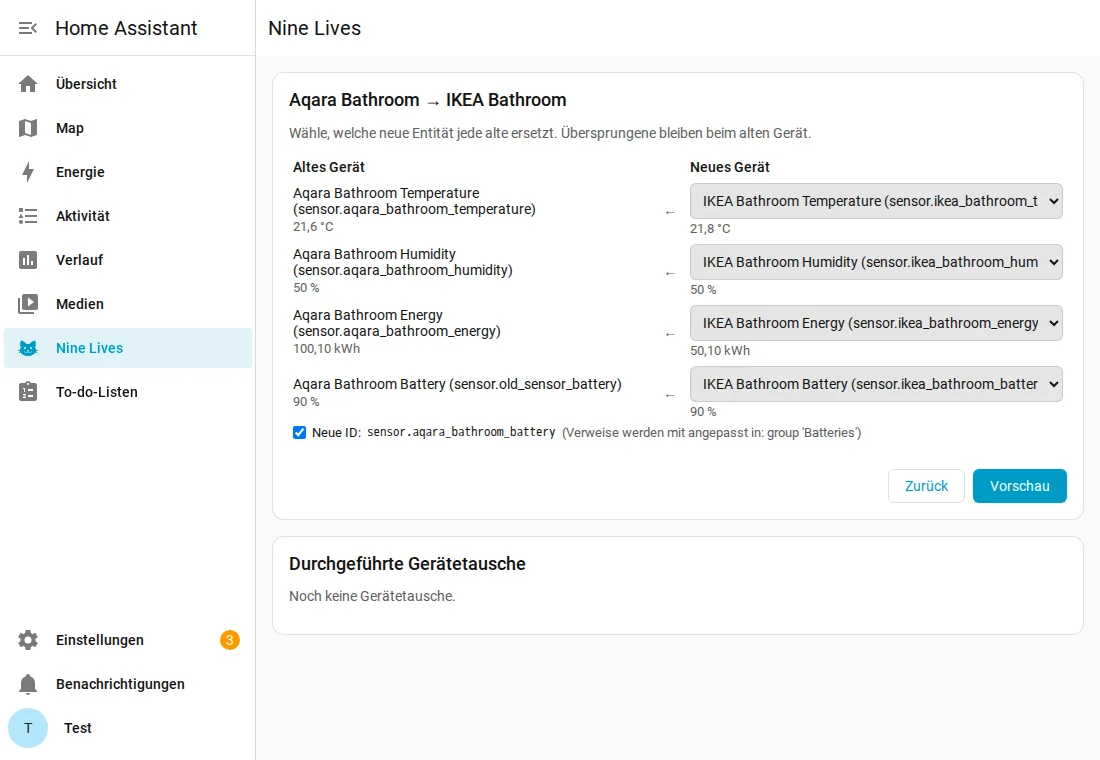Image resolution: width=1100 pixels, height=760 pixels.
Task: Go to Energie in the sidebar
Action: click(x=128, y=172)
